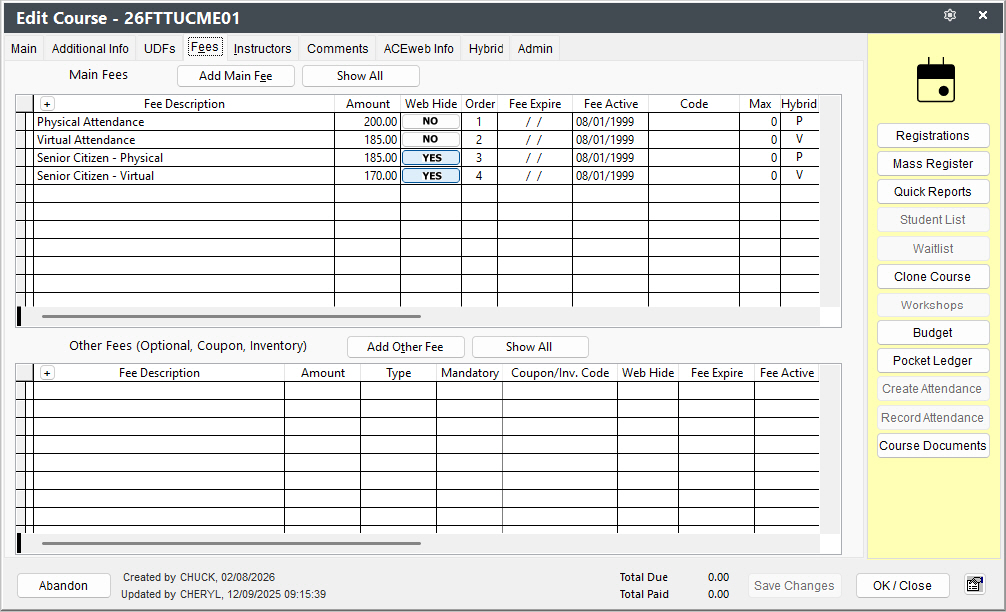
Task: Go to the Instructors tab
Action: pos(262,49)
